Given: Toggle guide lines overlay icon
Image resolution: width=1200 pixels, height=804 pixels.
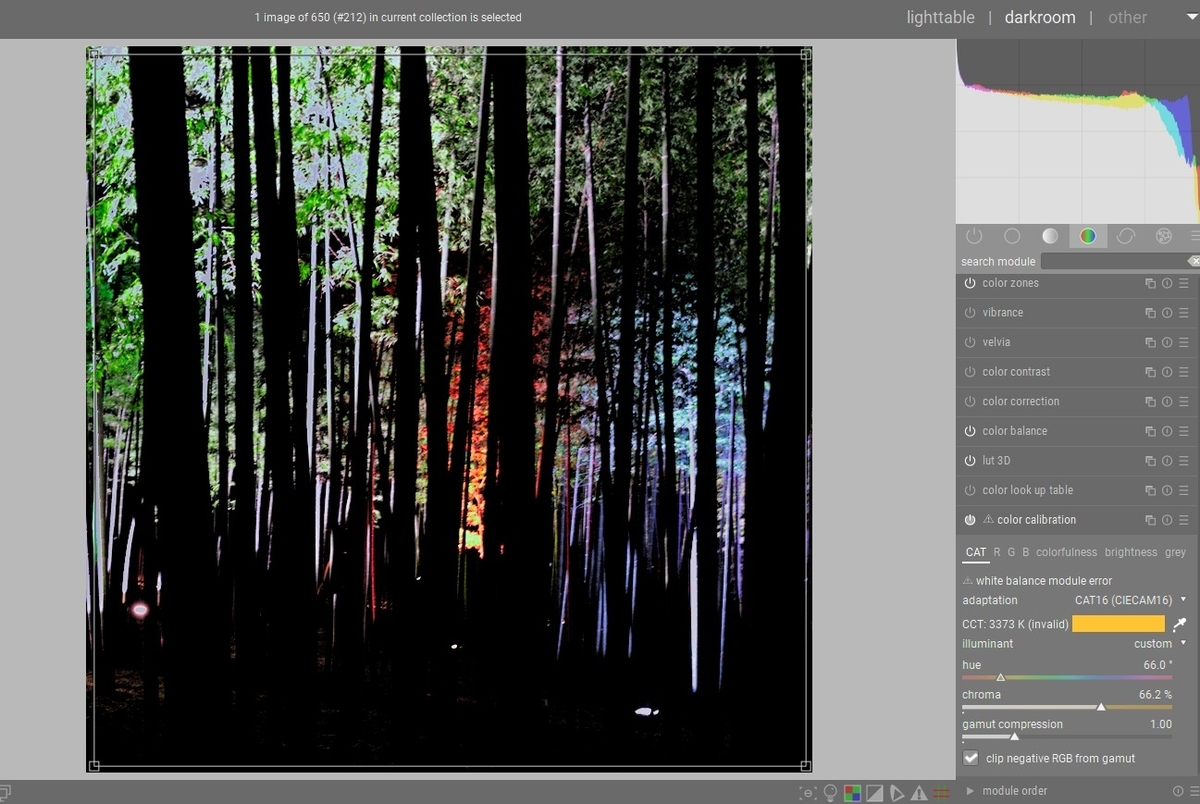Looking at the screenshot, I should pos(941,793).
